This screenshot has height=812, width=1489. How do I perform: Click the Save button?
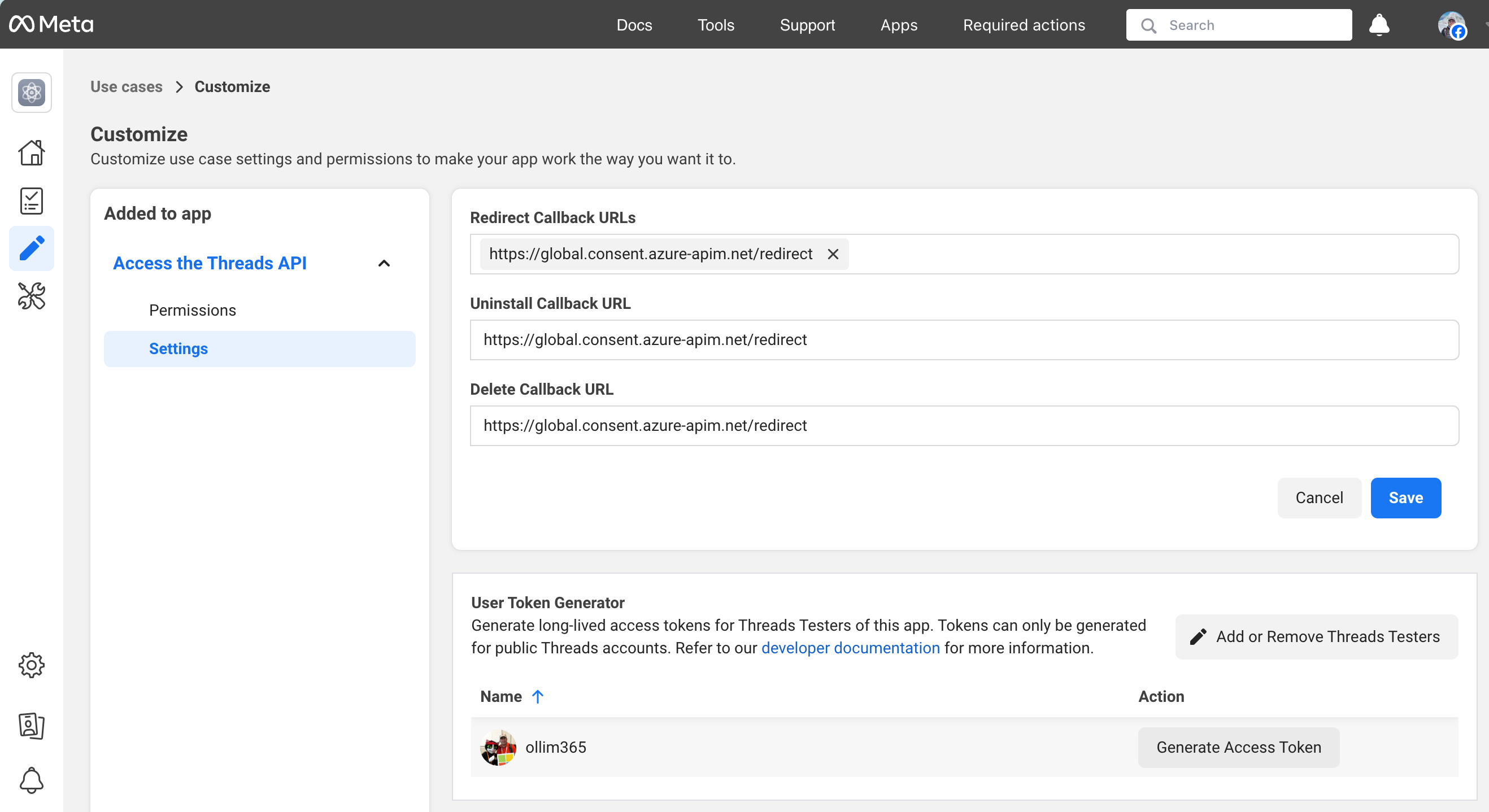click(x=1405, y=497)
